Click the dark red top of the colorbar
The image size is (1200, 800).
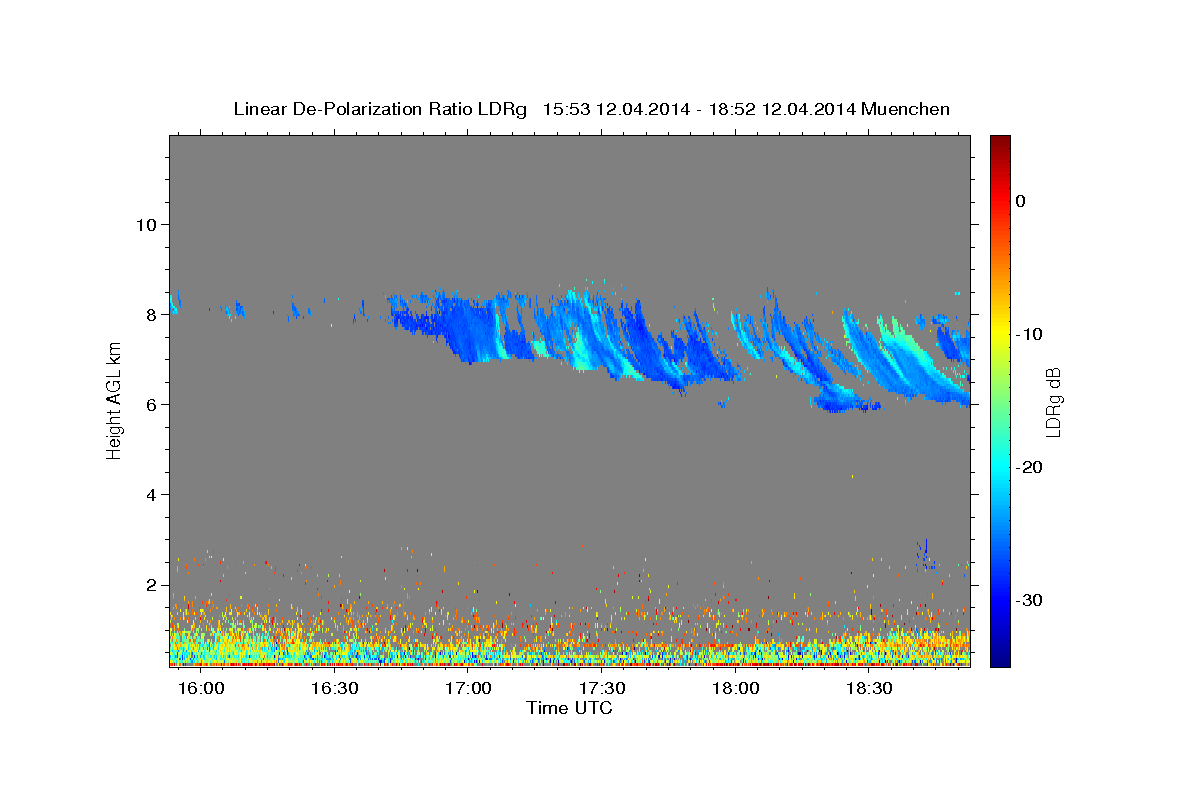click(1000, 145)
